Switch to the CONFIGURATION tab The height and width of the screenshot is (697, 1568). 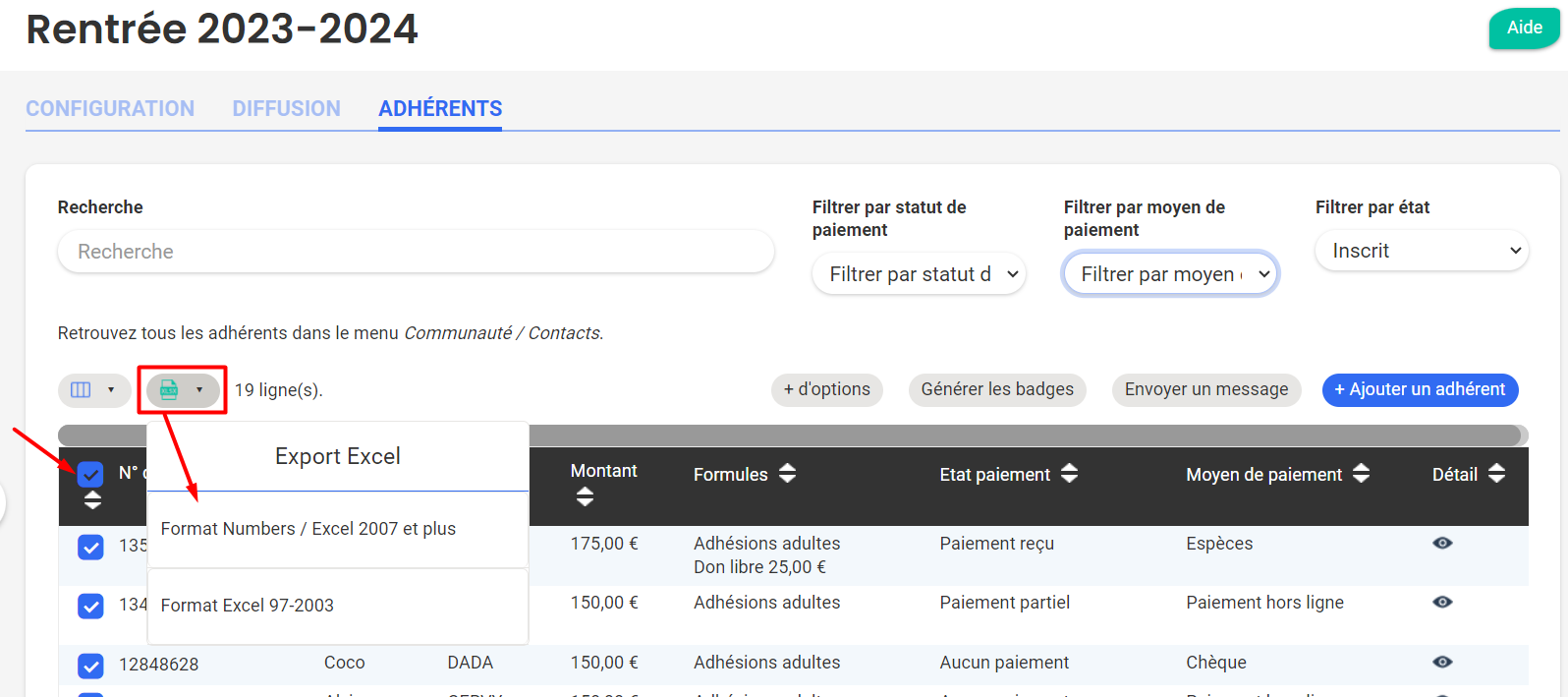pyautogui.click(x=110, y=108)
